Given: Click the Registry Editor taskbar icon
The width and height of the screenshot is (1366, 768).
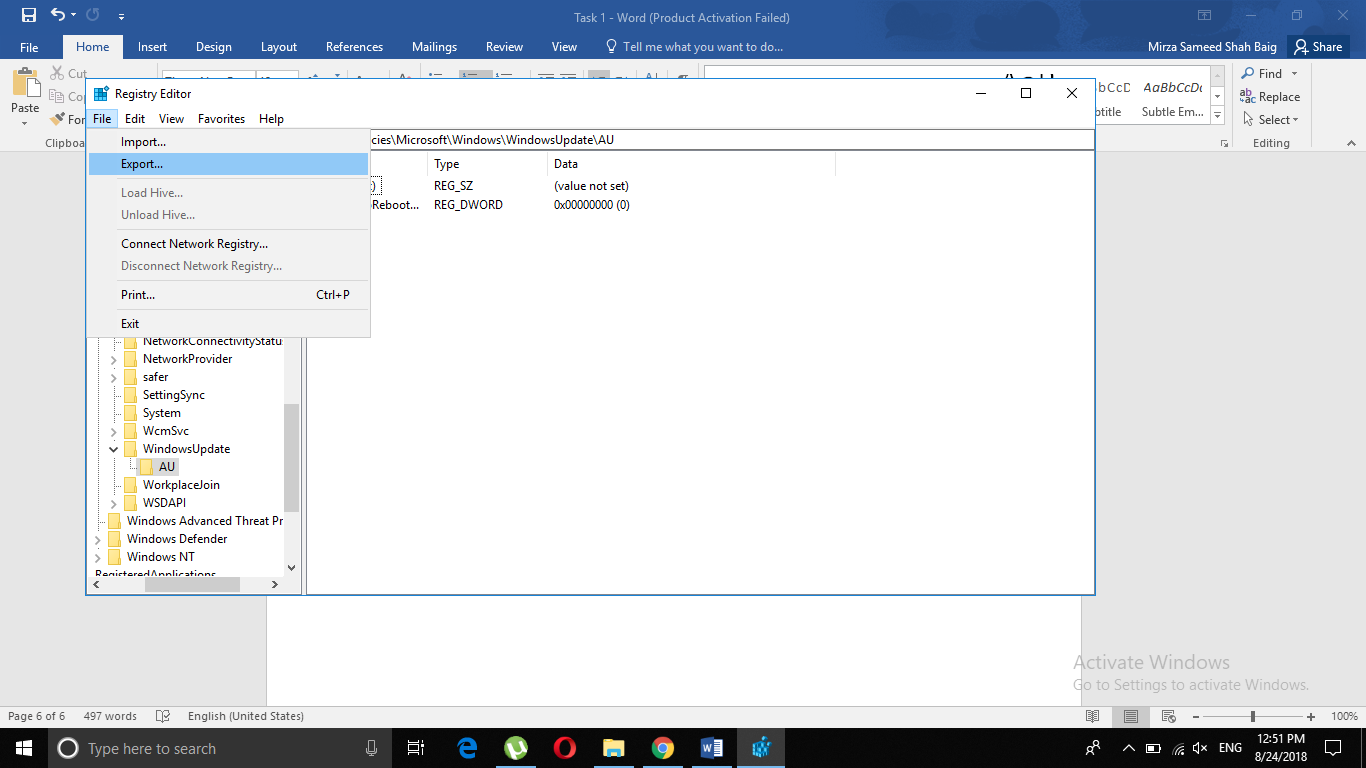Looking at the screenshot, I should pyautogui.click(x=761, y=748).
